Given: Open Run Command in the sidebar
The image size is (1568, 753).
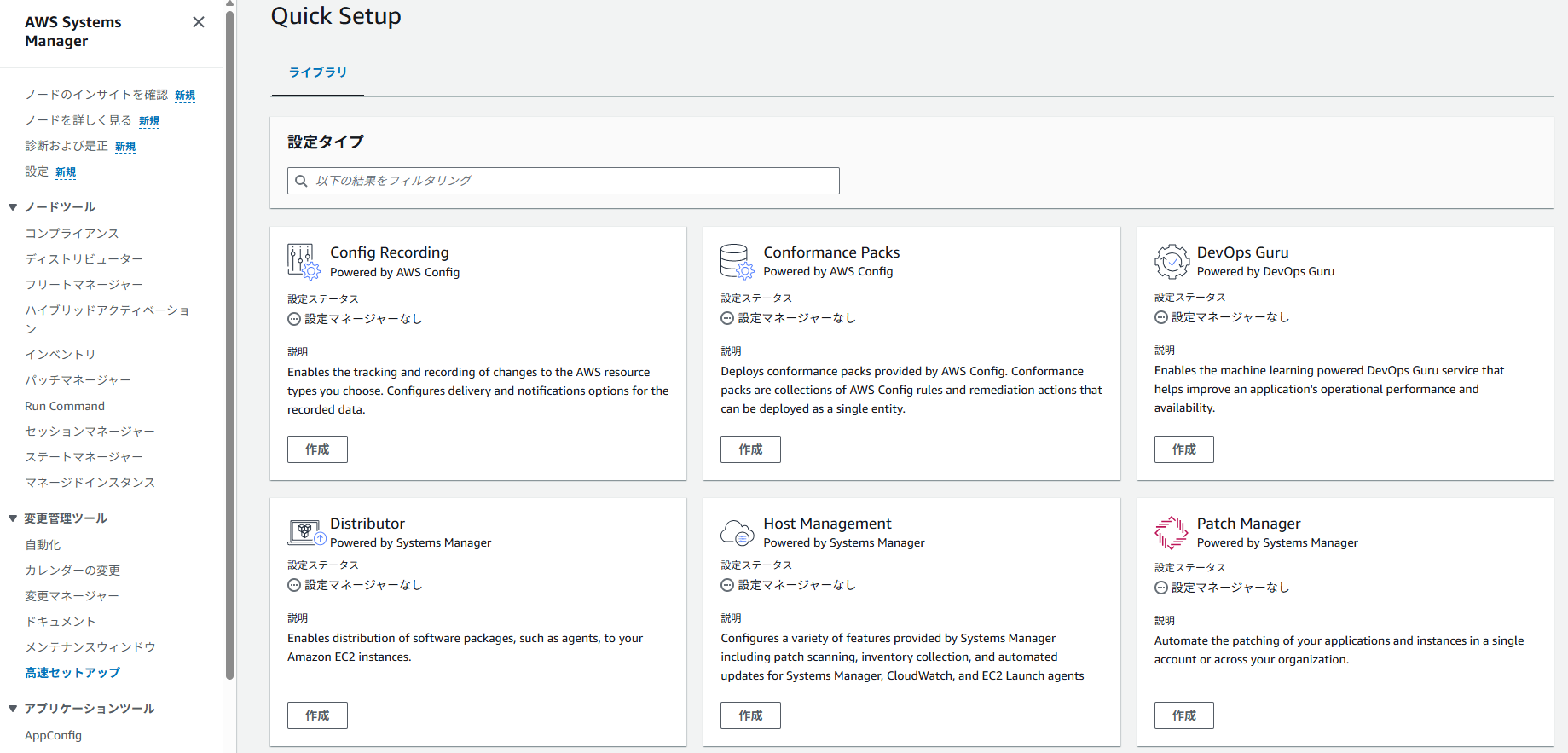Looking at the screenshot, I should 65,406.
